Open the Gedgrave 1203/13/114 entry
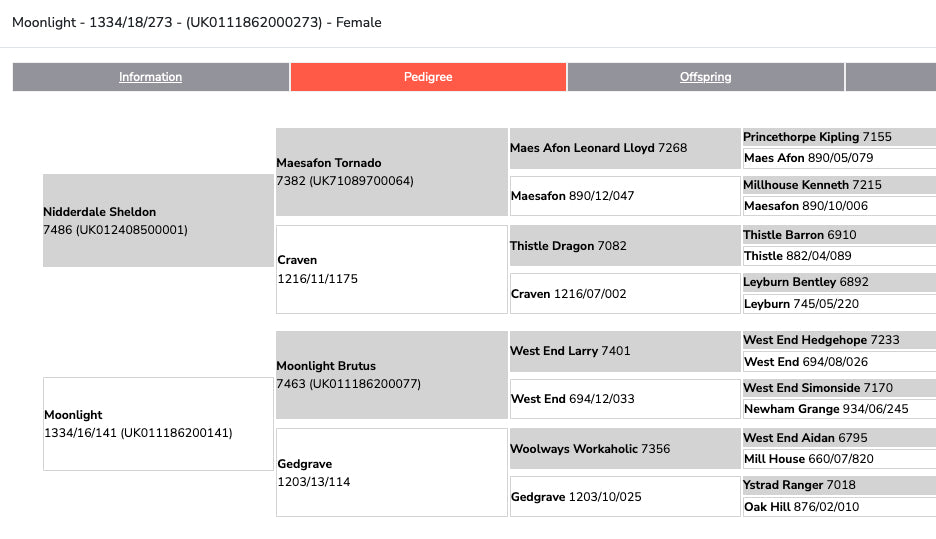 point(391,472)
